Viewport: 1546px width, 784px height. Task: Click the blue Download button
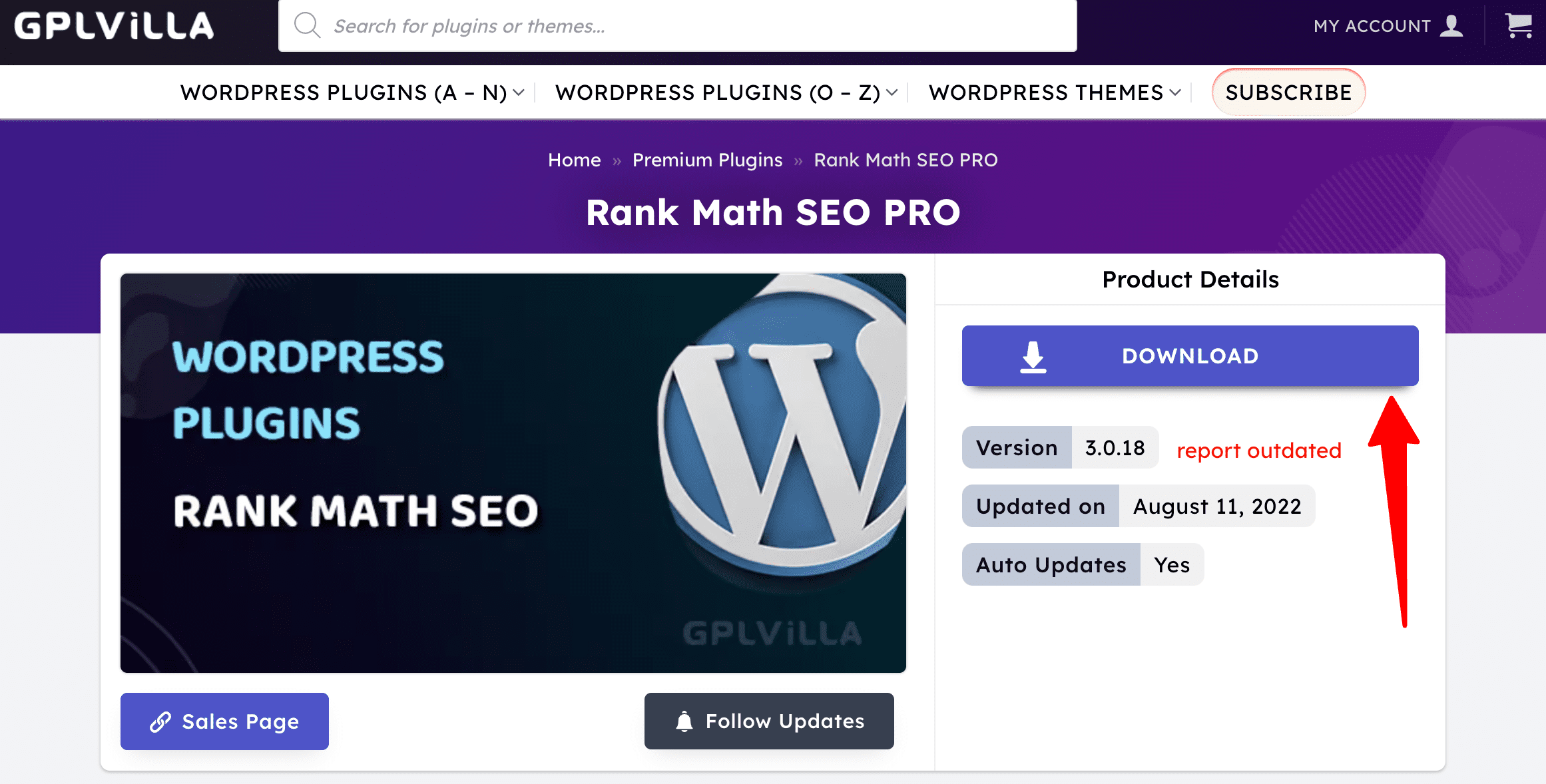pos(1190,356)
